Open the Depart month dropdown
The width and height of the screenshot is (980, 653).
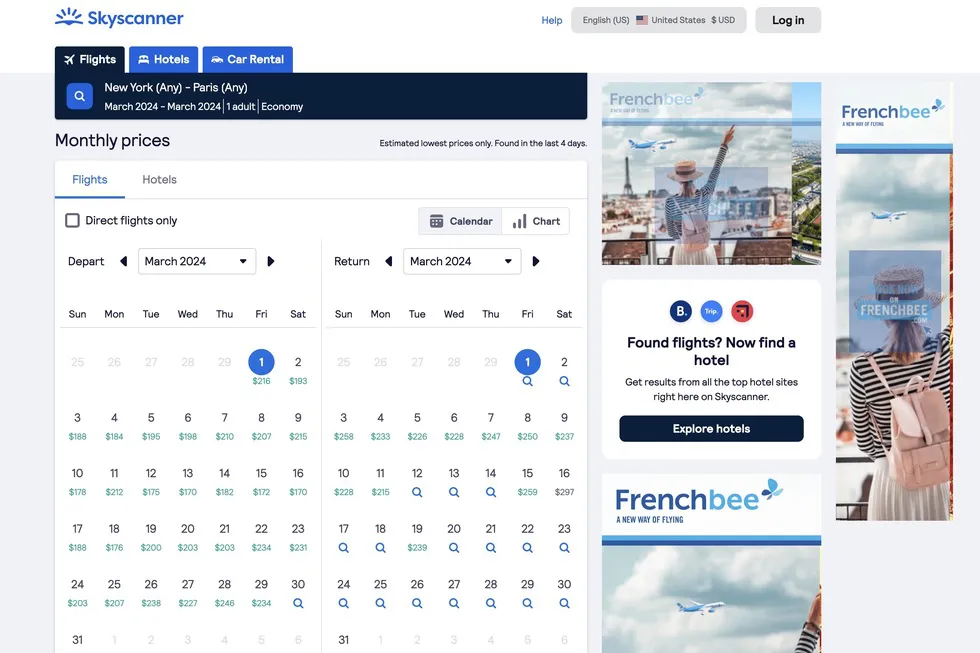point(197,261)
